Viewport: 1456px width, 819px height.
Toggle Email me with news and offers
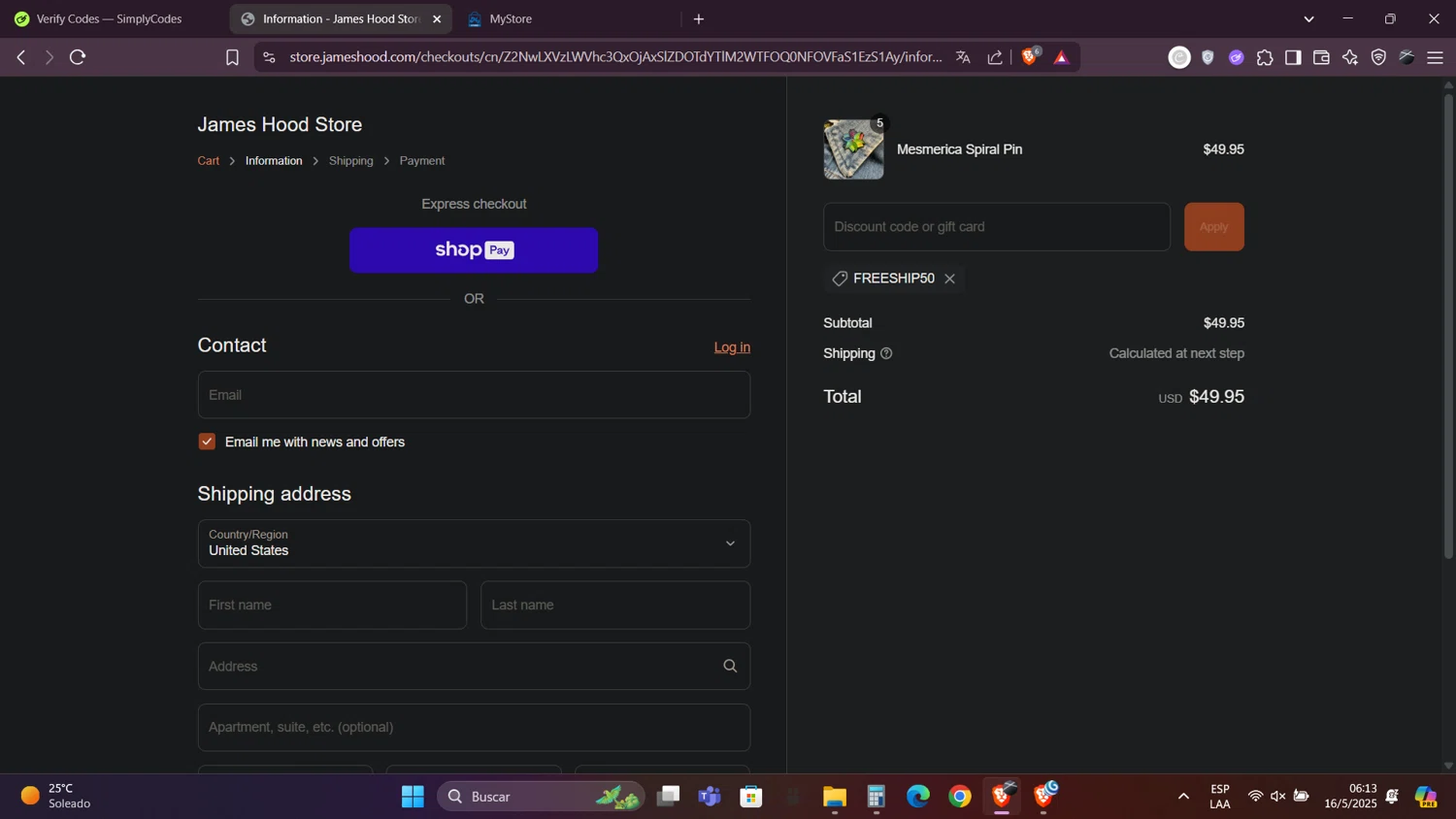(207, 442)
